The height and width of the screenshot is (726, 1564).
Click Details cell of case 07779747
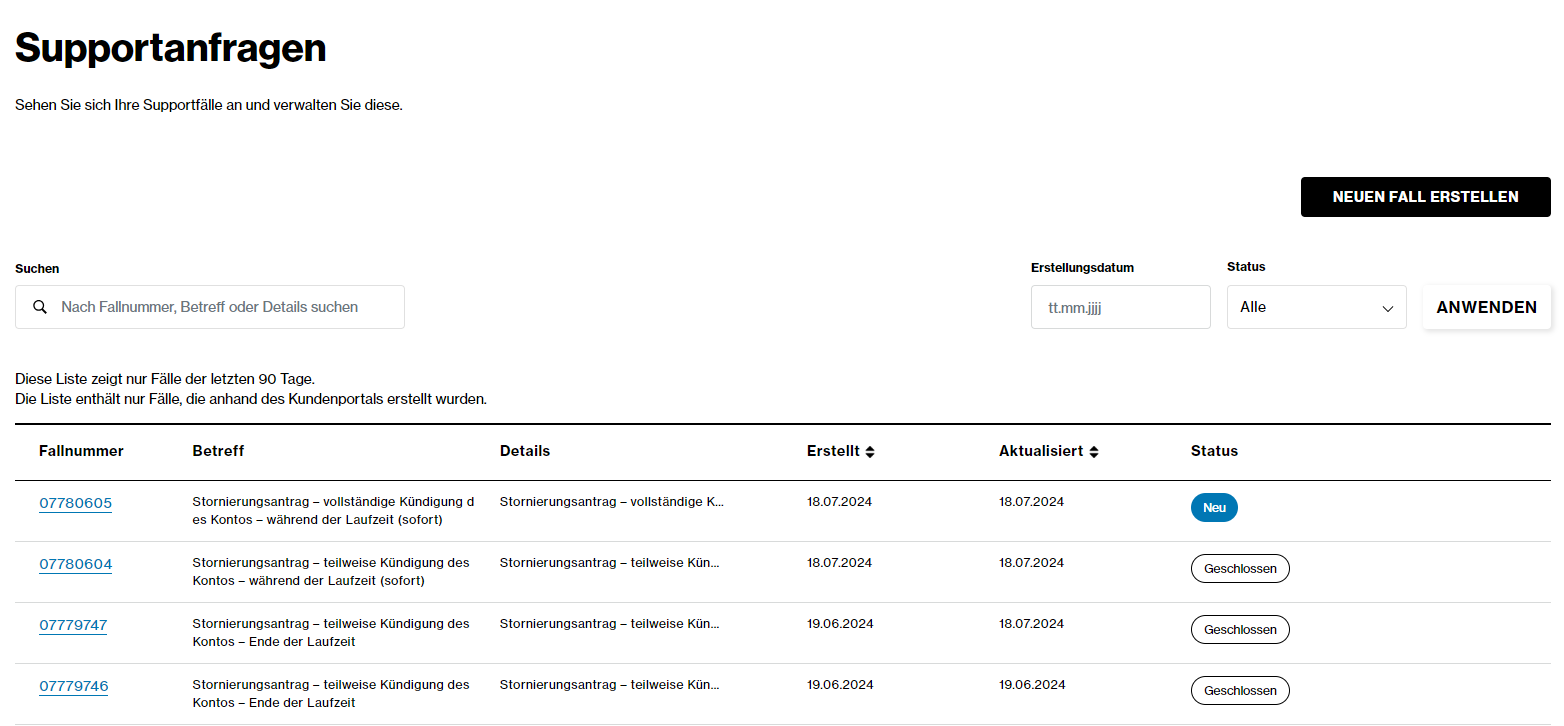pos(610,624)
